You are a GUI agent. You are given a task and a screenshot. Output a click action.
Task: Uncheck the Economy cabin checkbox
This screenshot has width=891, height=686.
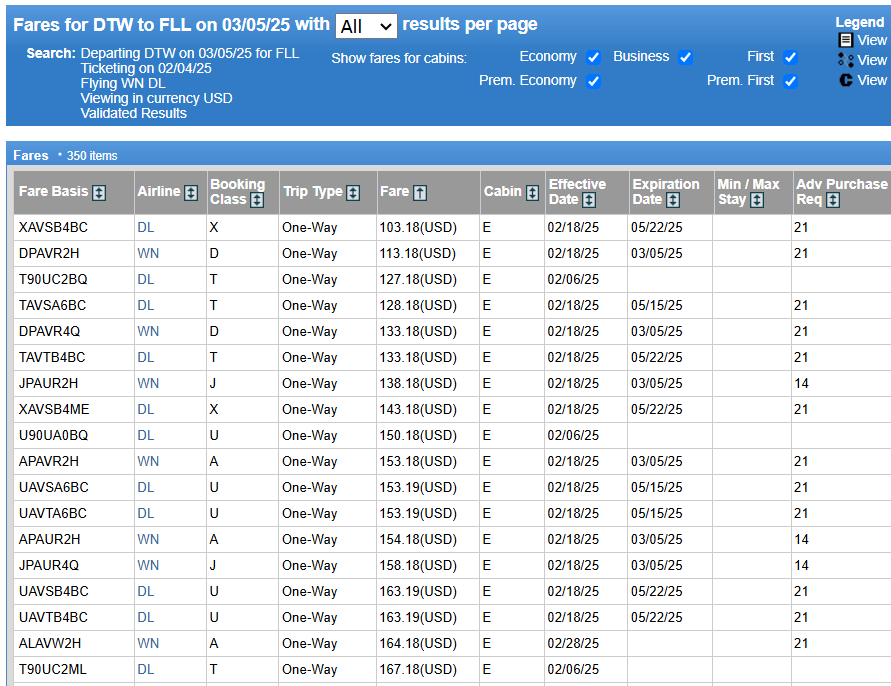[x=593, y=57]
